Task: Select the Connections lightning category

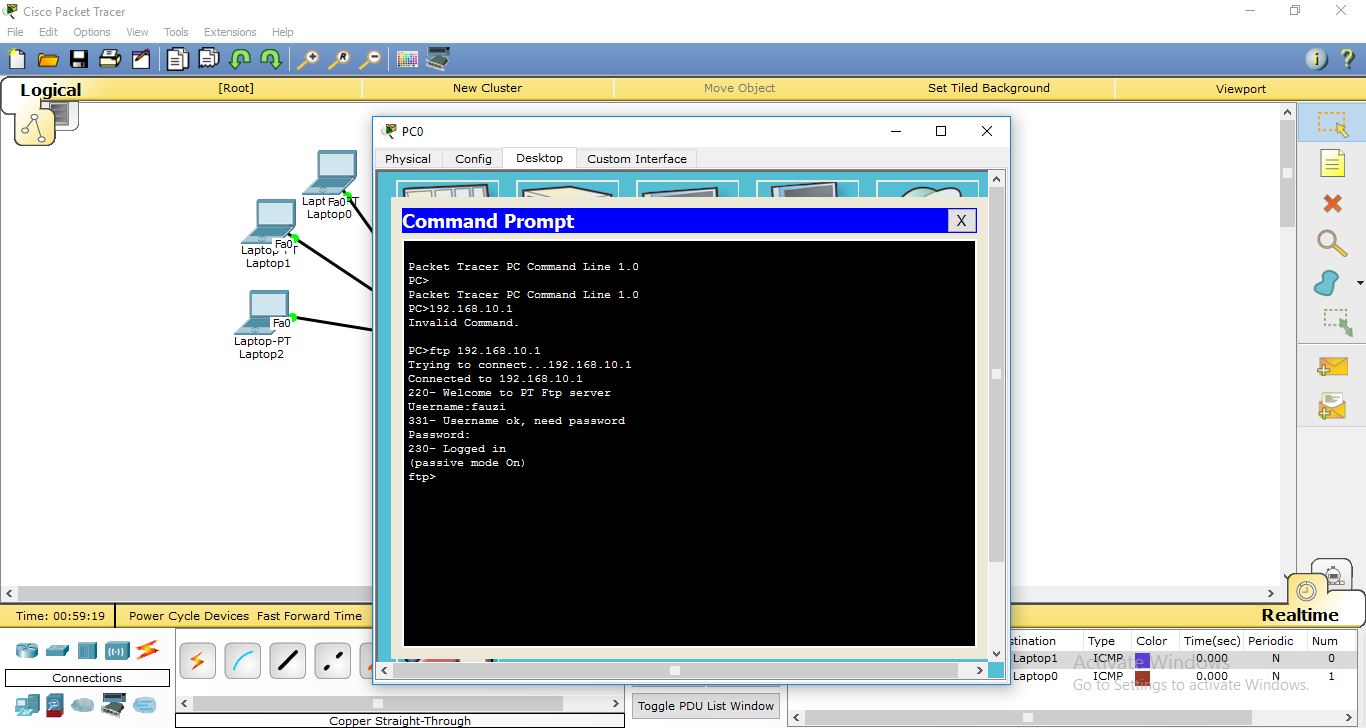Action: click(147, 650)
